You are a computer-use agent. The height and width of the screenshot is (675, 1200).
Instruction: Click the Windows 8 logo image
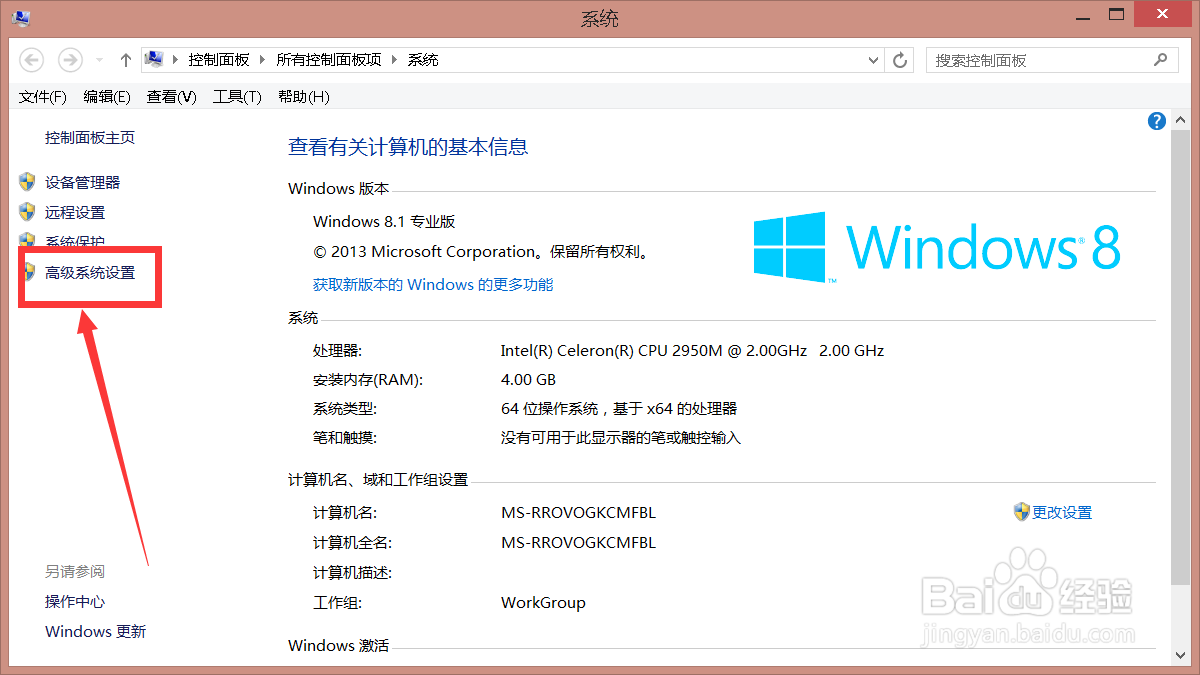pos(938,247)
